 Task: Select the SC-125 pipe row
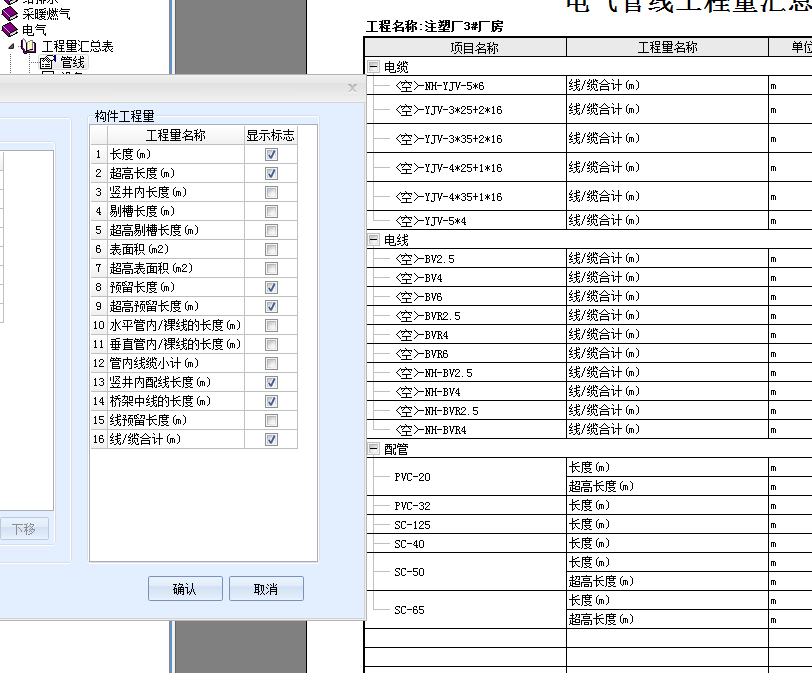point(412,525)
